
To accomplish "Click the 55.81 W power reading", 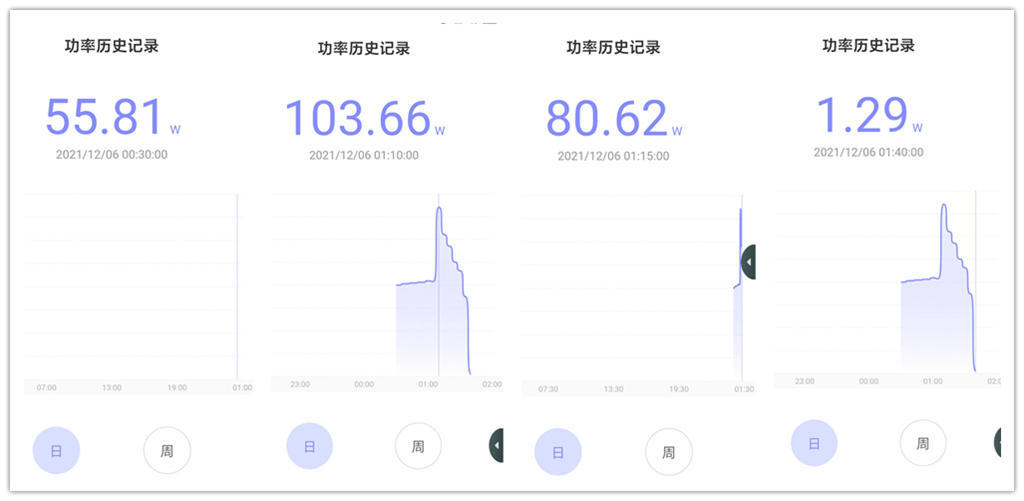I will click(104, 118).
